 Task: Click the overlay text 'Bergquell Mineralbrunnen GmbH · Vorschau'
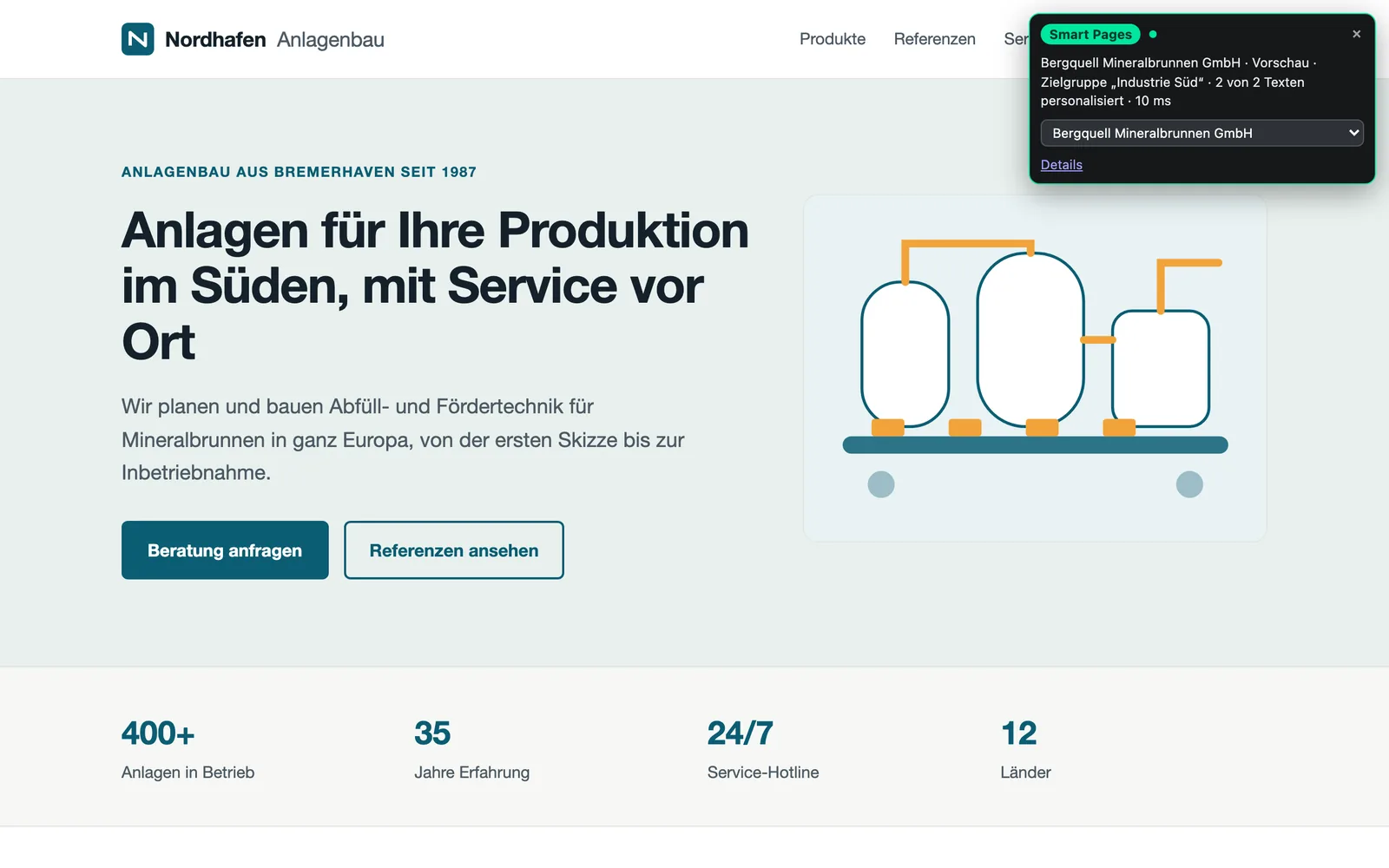point(1175,62)
